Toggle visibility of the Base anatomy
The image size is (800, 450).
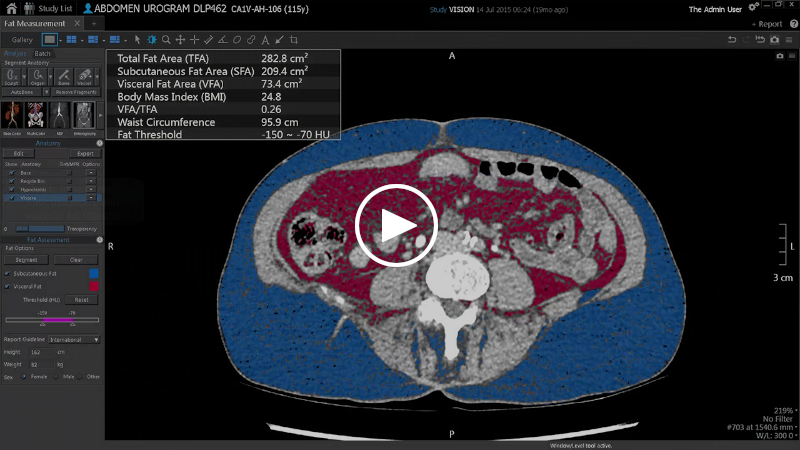pos(12,173)
